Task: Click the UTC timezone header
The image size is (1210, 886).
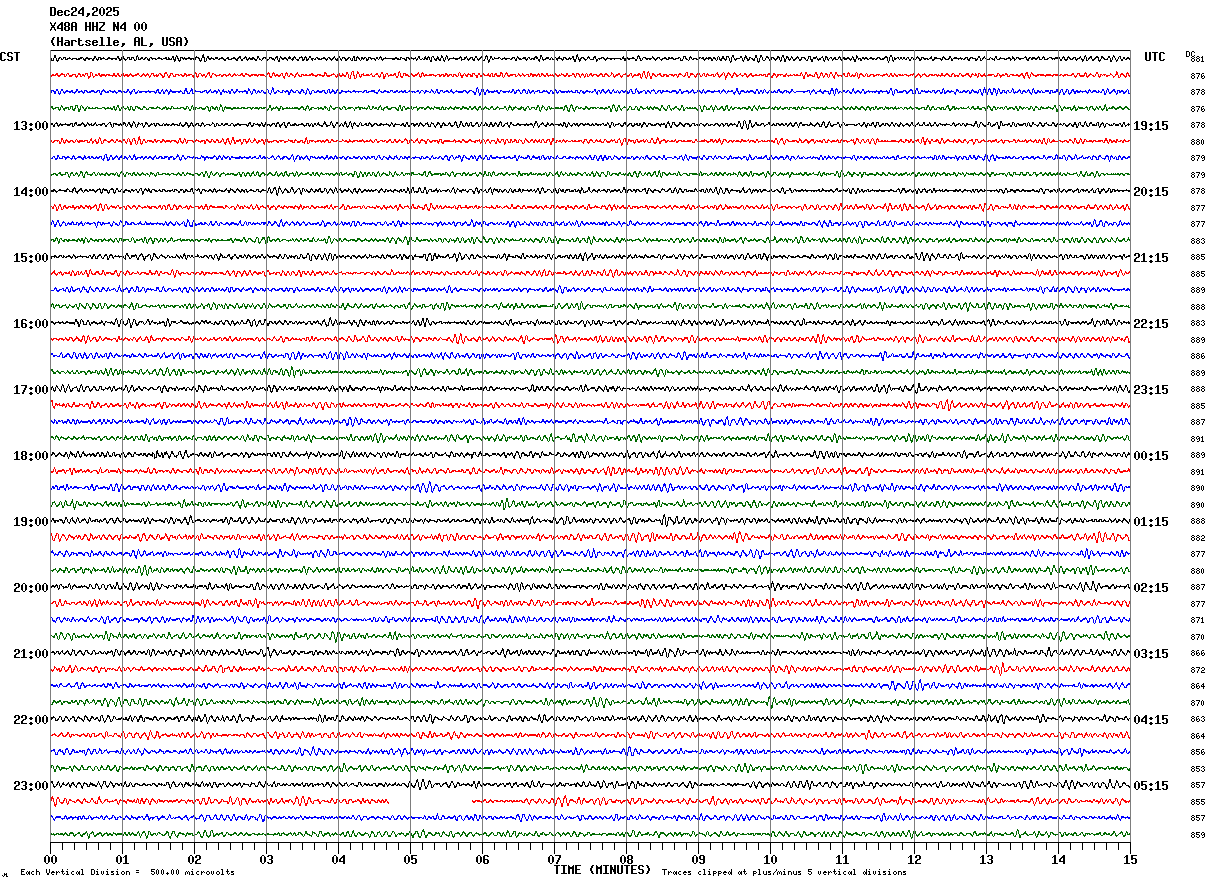Action: [1155, 57]
